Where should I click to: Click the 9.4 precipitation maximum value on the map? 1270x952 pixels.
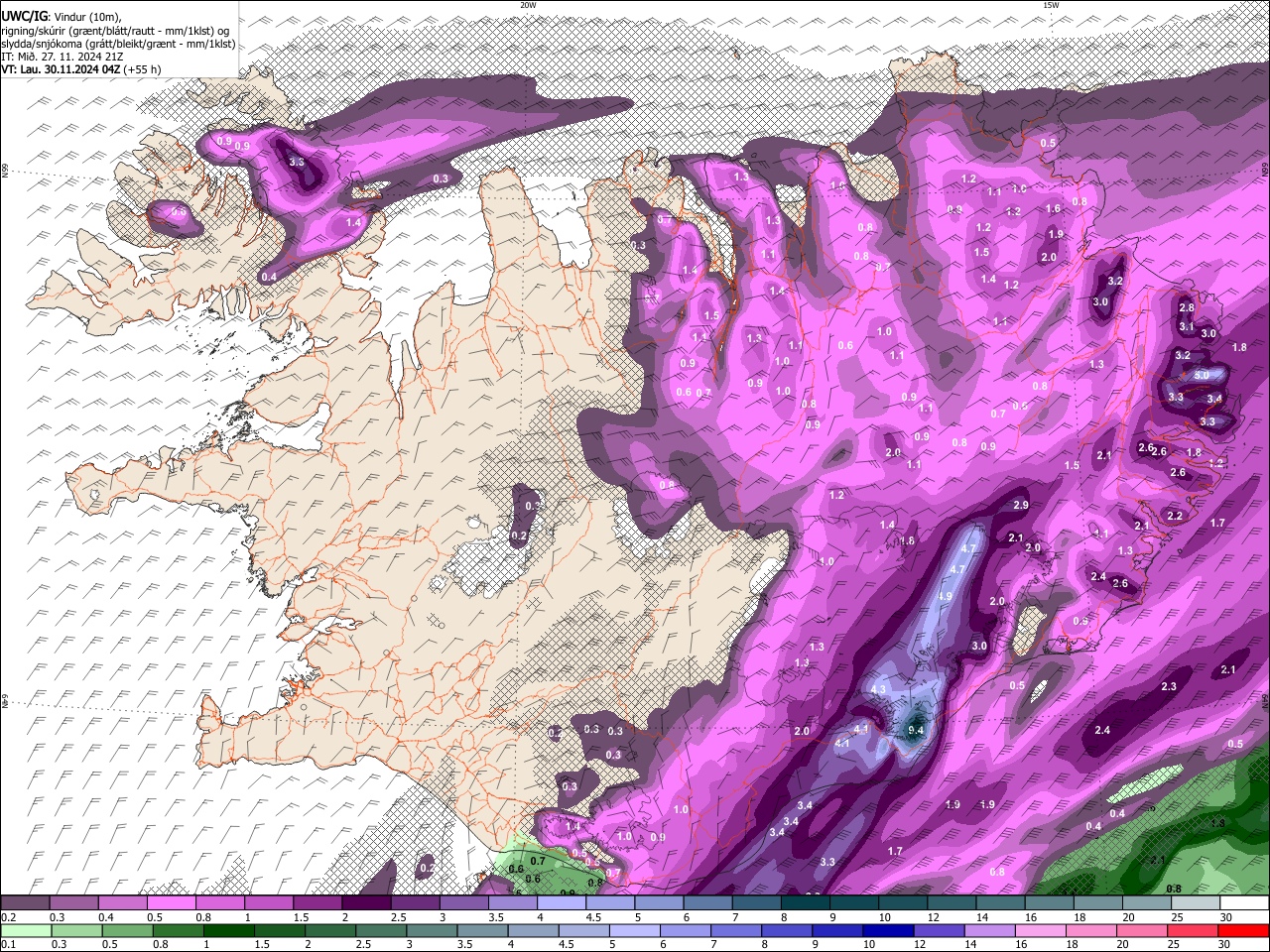[x=916, y=730]
